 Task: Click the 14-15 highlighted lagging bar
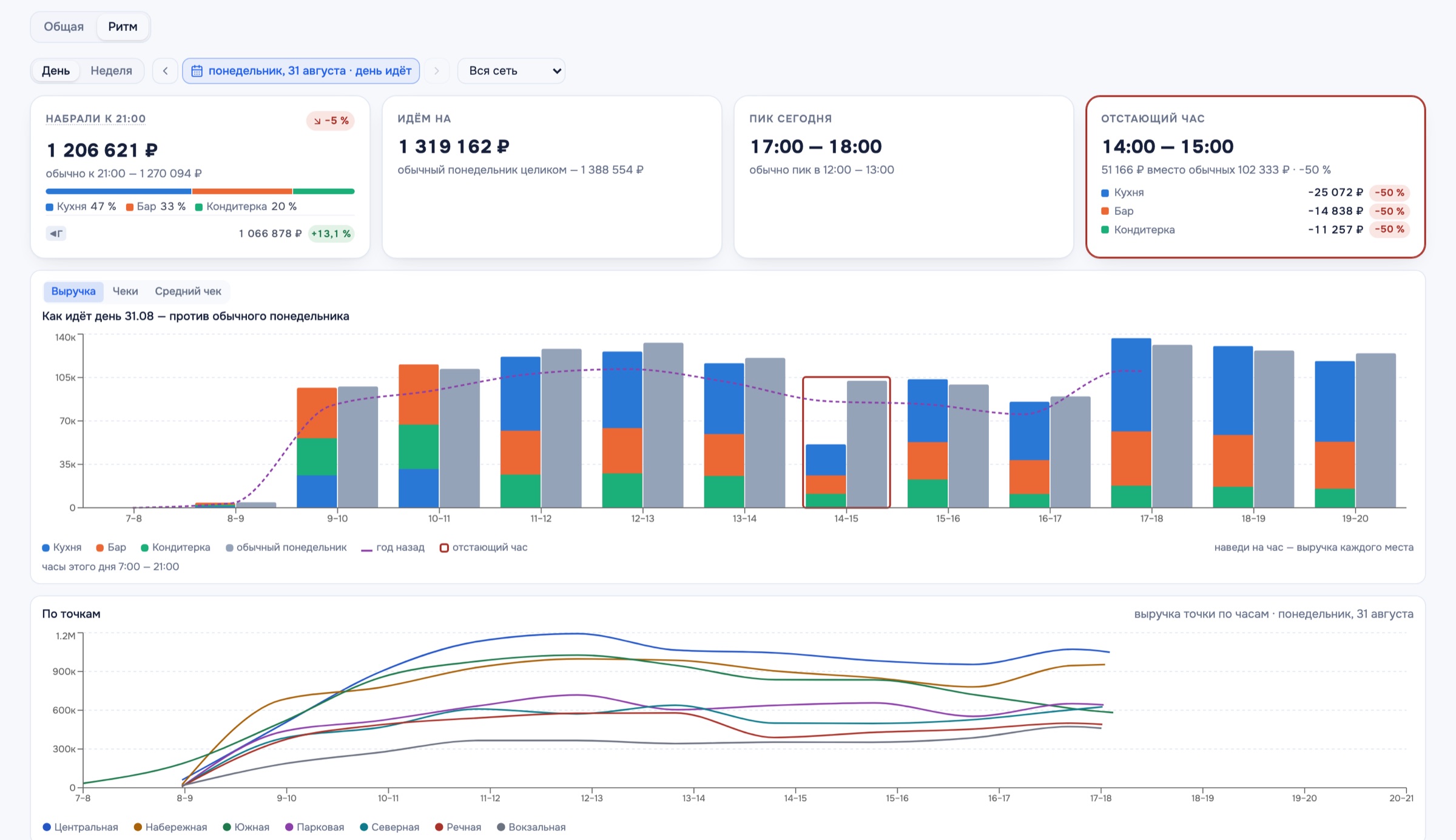(826, 476)
